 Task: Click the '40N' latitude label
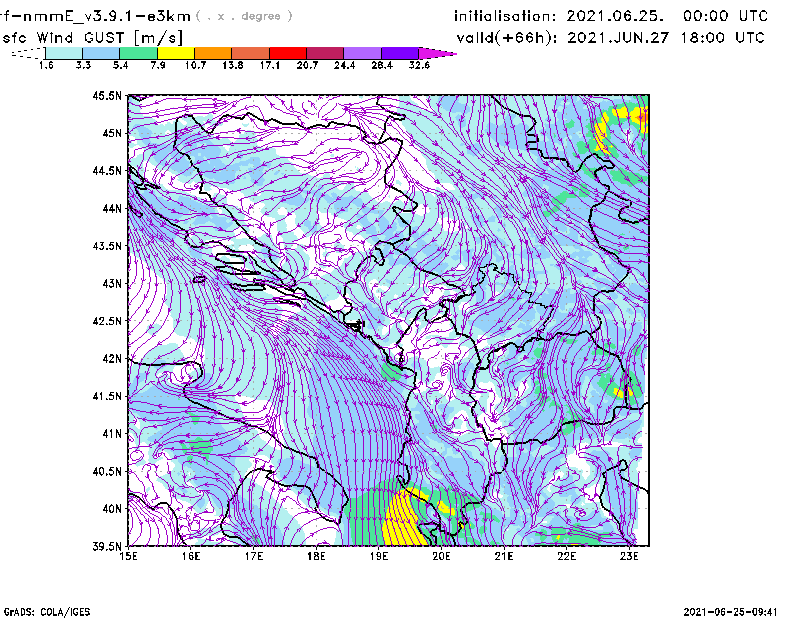pyautogui.click(x=112, y=509)
